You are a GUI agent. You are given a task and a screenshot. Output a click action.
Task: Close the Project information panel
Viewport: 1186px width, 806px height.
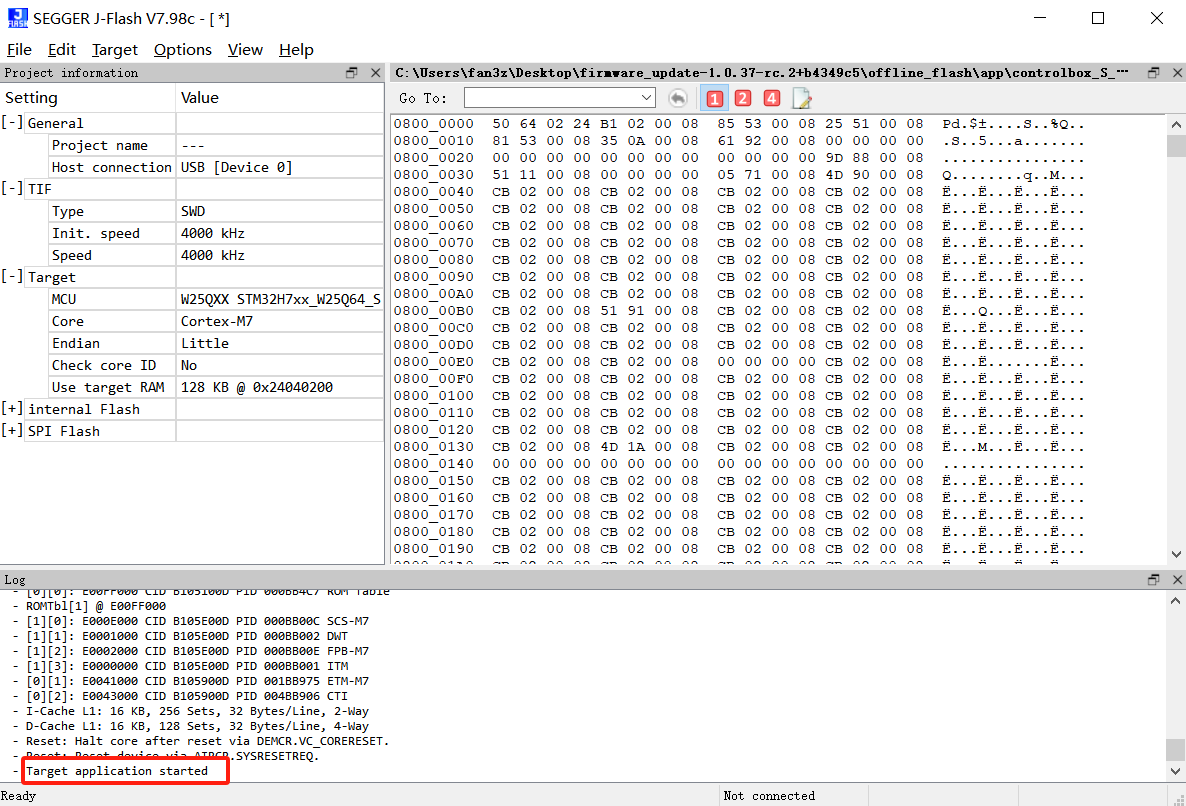coord(375,73)
